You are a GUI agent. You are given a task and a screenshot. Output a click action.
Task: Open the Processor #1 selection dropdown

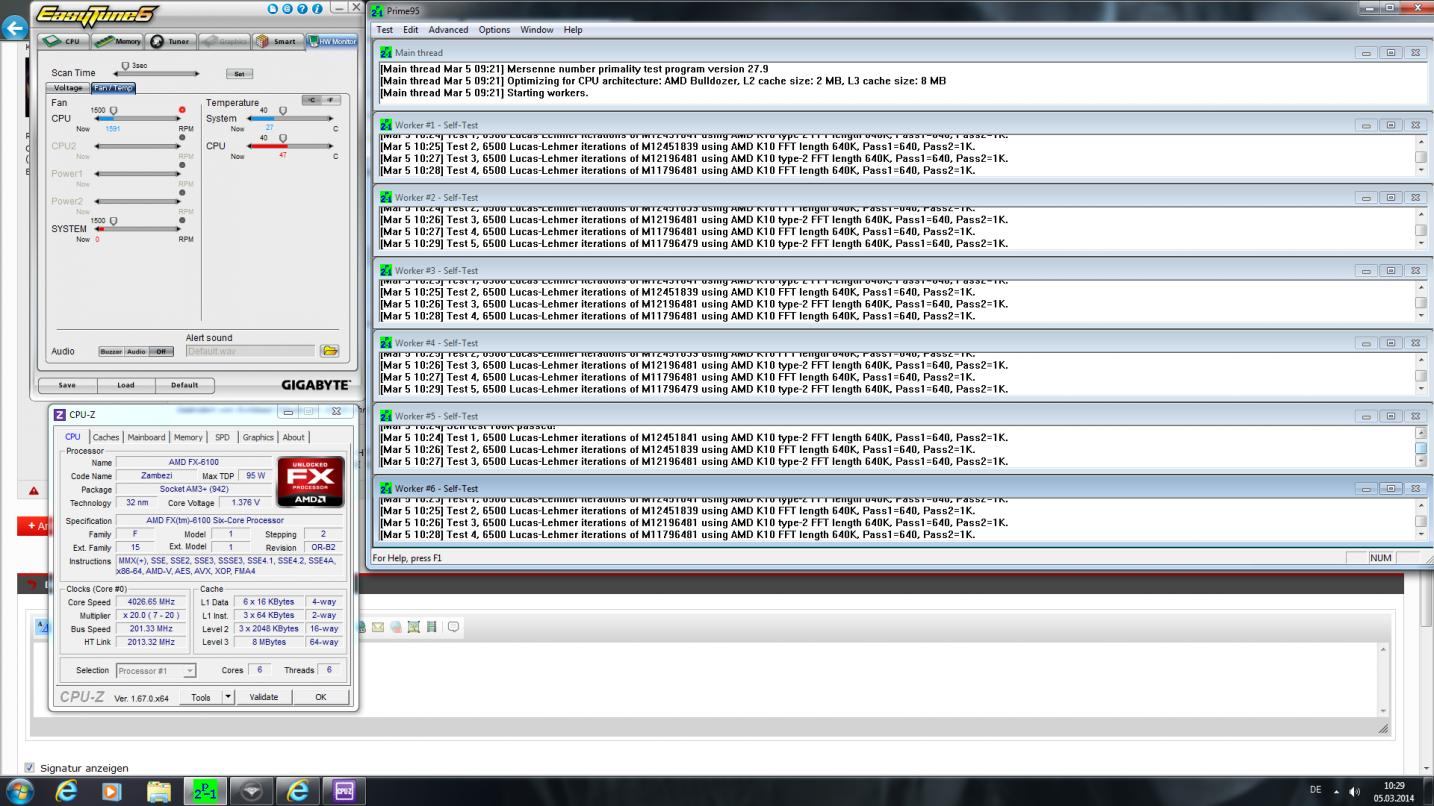coord(156,671)
